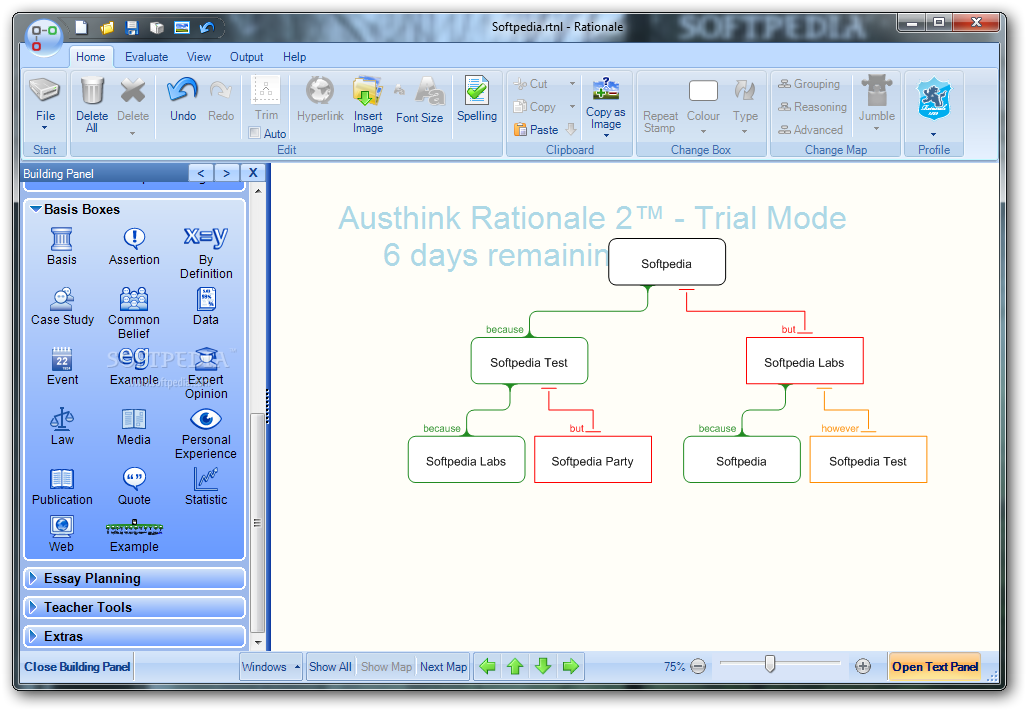
Task: Click the Delete All trash icon
Action: 92,90
